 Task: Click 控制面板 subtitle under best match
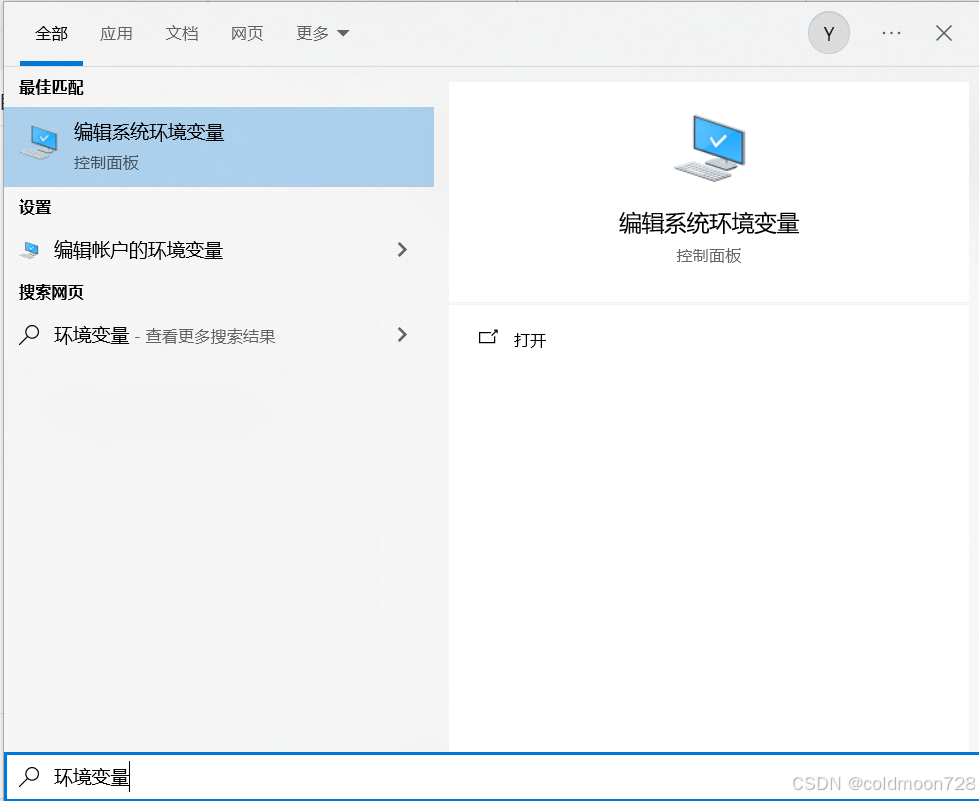106,163
